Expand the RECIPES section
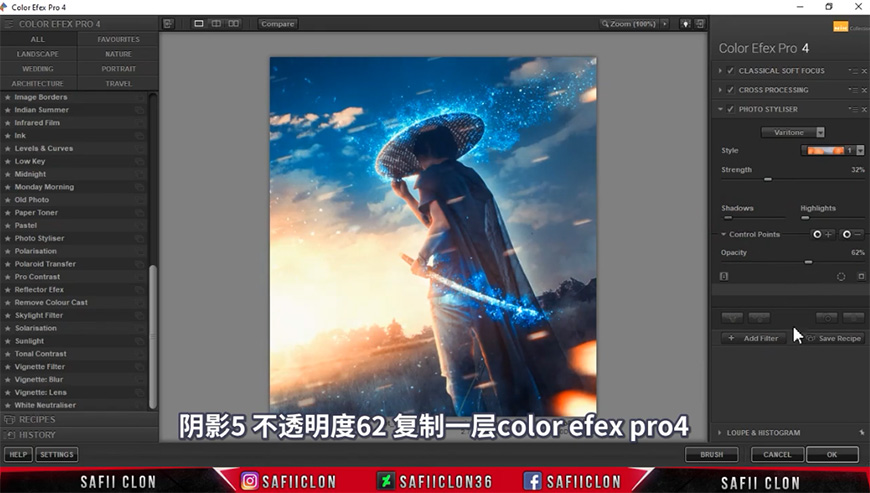 [x=79, y=420]
